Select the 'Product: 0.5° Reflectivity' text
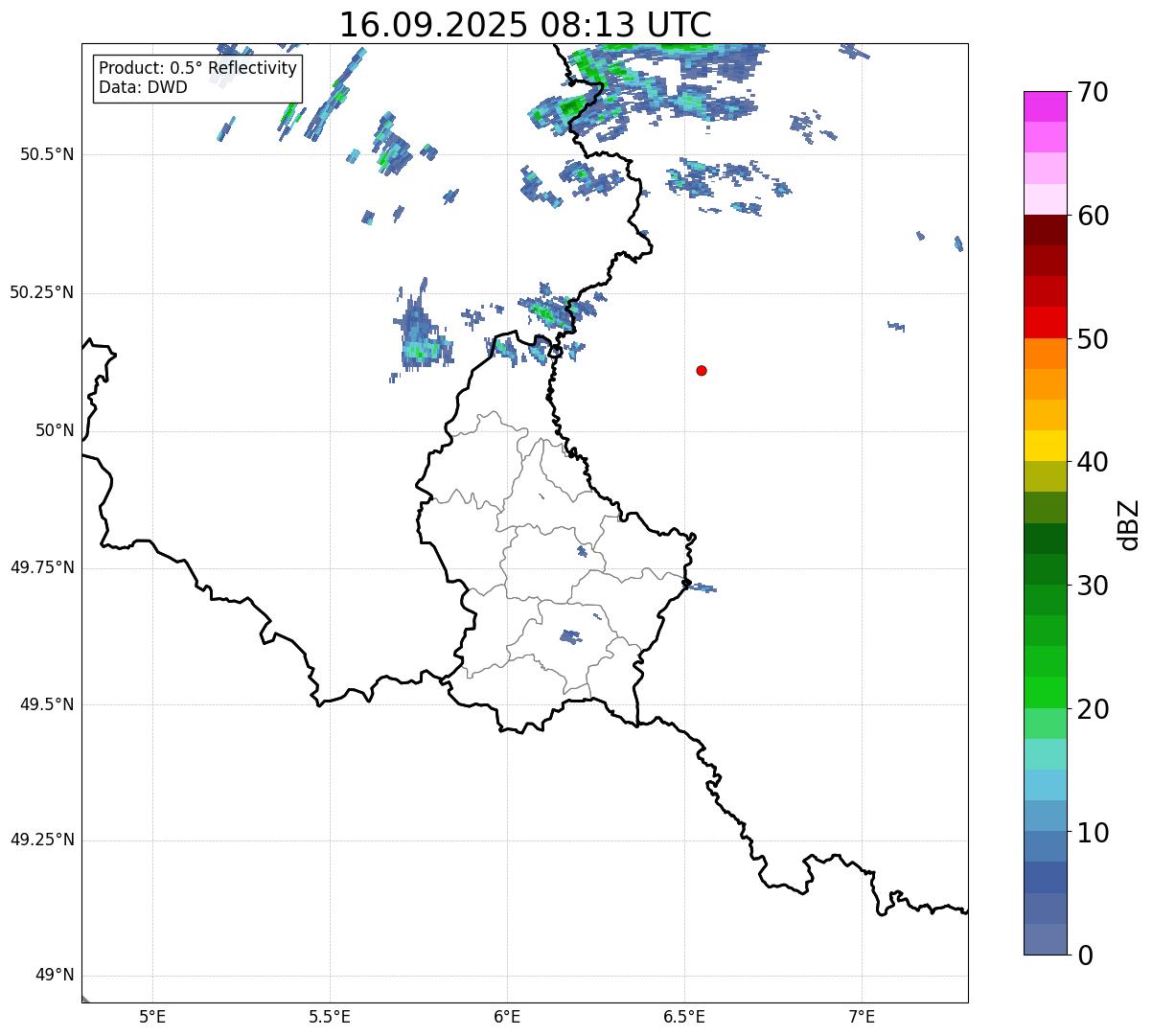Viewport: 1152px width, 1036px height. (197, 69)
